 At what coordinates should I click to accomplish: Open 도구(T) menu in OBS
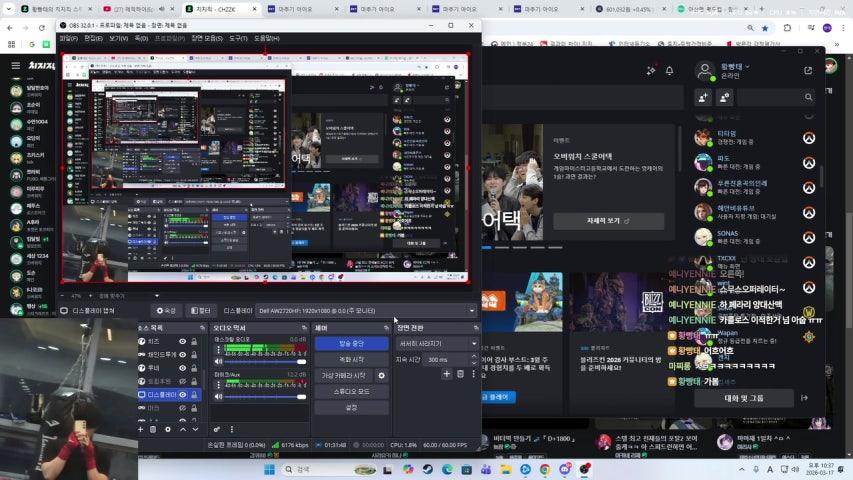(x=238, y=38)
